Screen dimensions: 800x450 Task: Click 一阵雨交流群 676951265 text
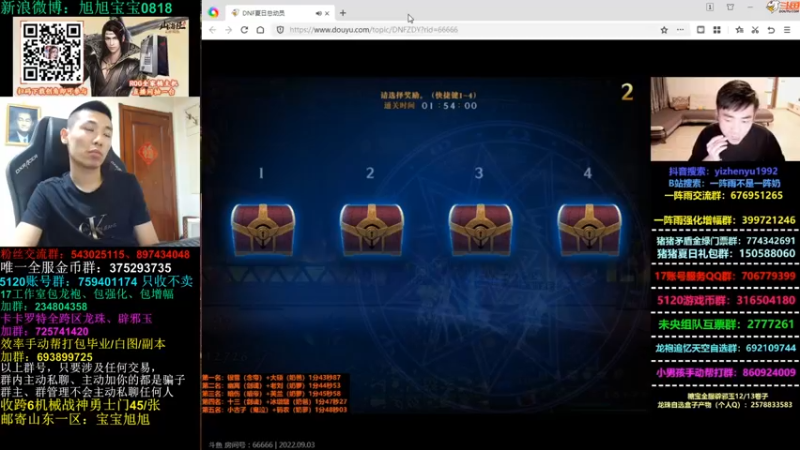coord(723,195)
